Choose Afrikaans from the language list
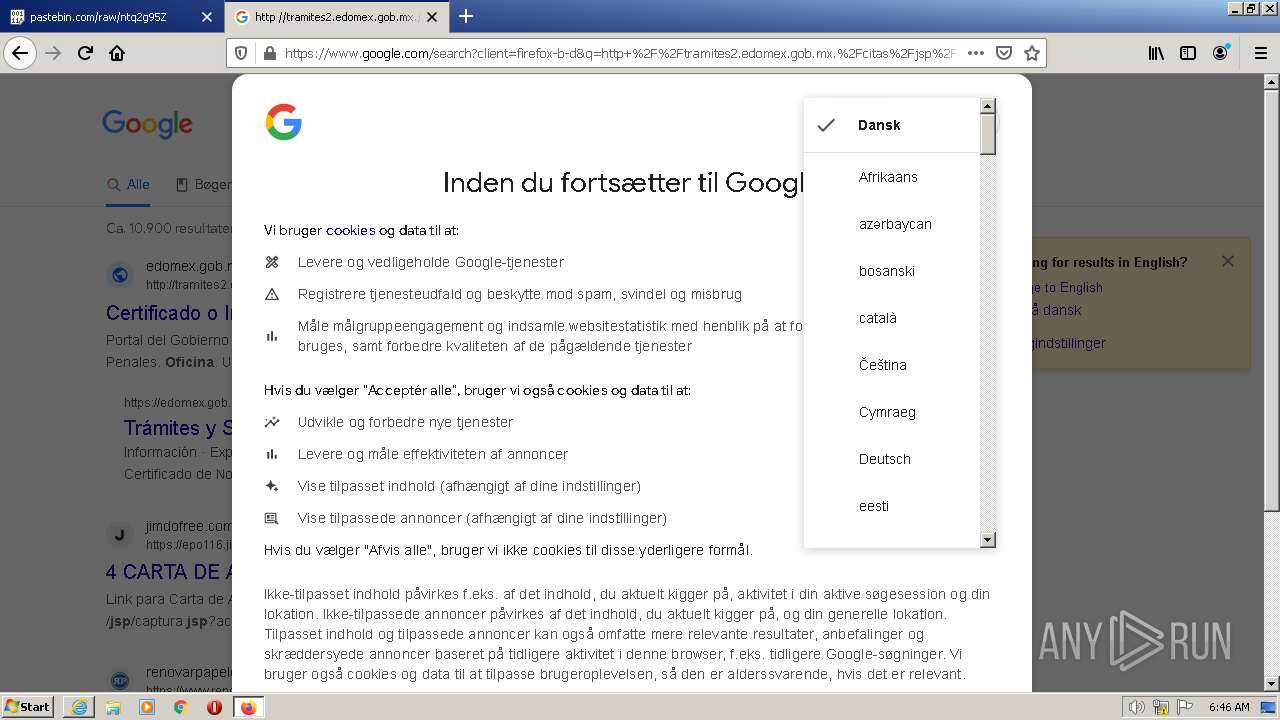Screen dimensions: 1280x720 892,177
